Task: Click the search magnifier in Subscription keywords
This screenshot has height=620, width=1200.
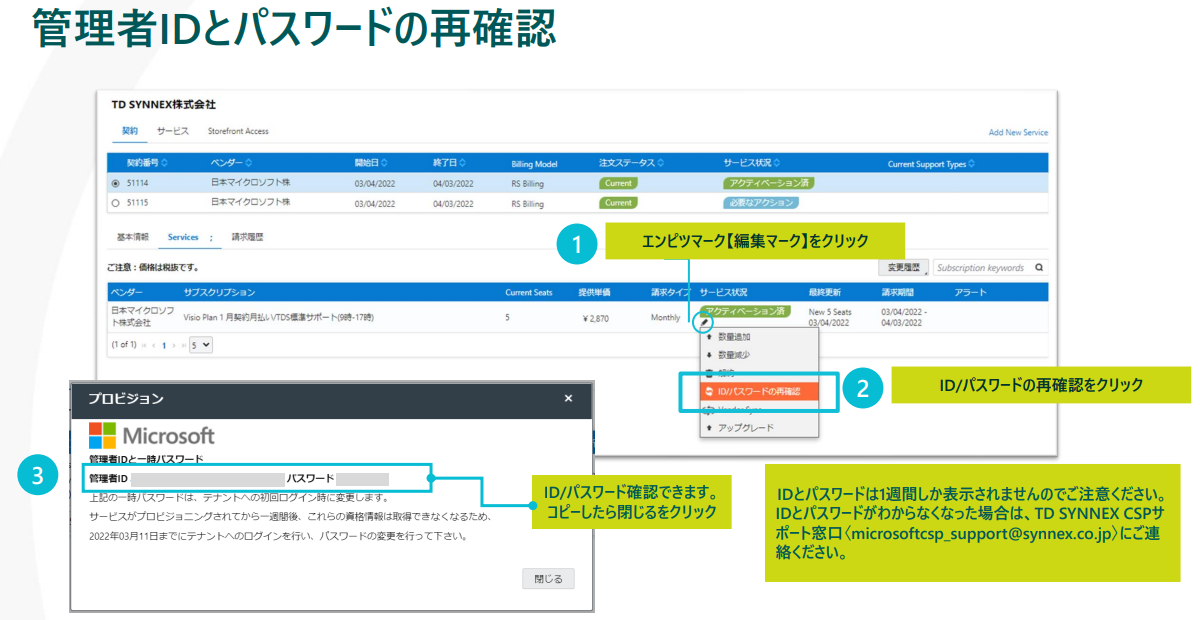Action: [1039, 268]
